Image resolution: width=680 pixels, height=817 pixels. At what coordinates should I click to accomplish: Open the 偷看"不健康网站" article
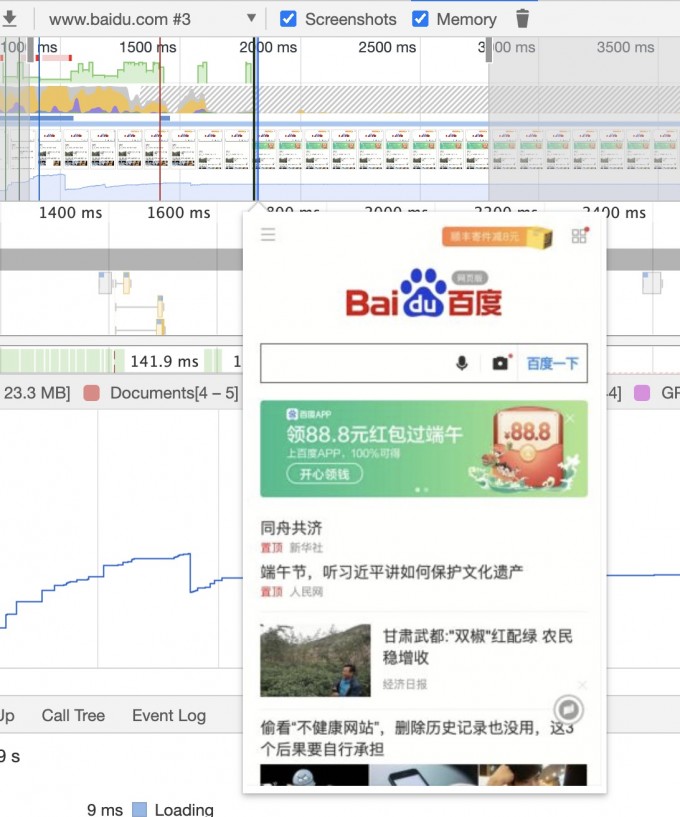(417, 738)
